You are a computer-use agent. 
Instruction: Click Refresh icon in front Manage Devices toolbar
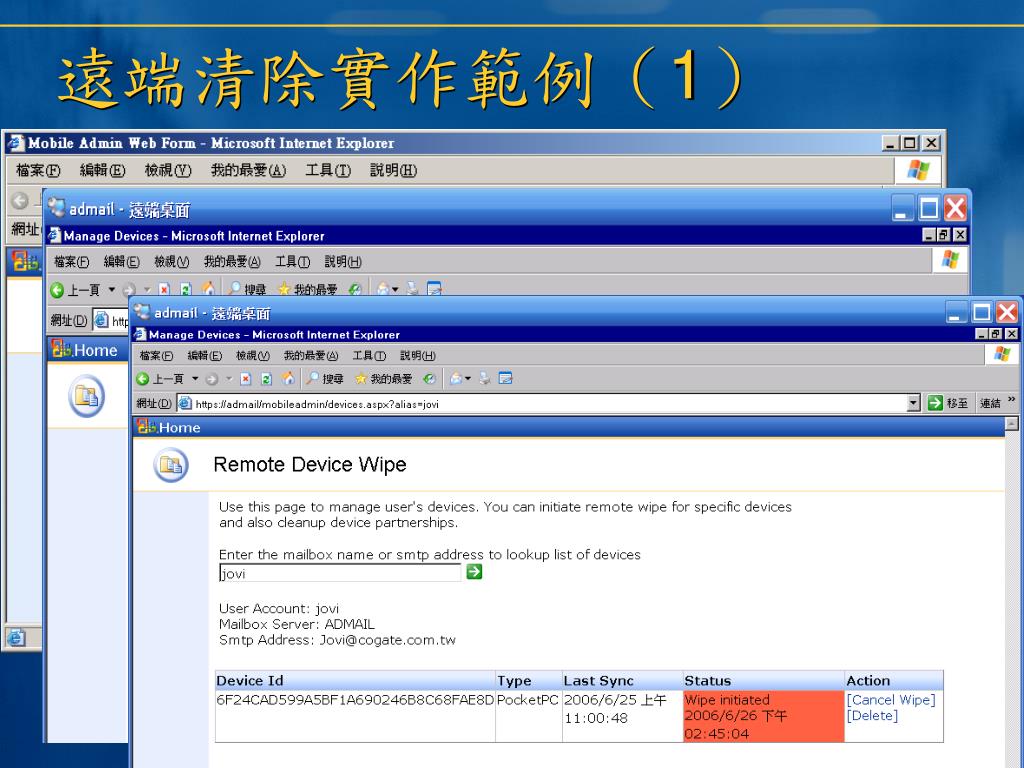266,379
